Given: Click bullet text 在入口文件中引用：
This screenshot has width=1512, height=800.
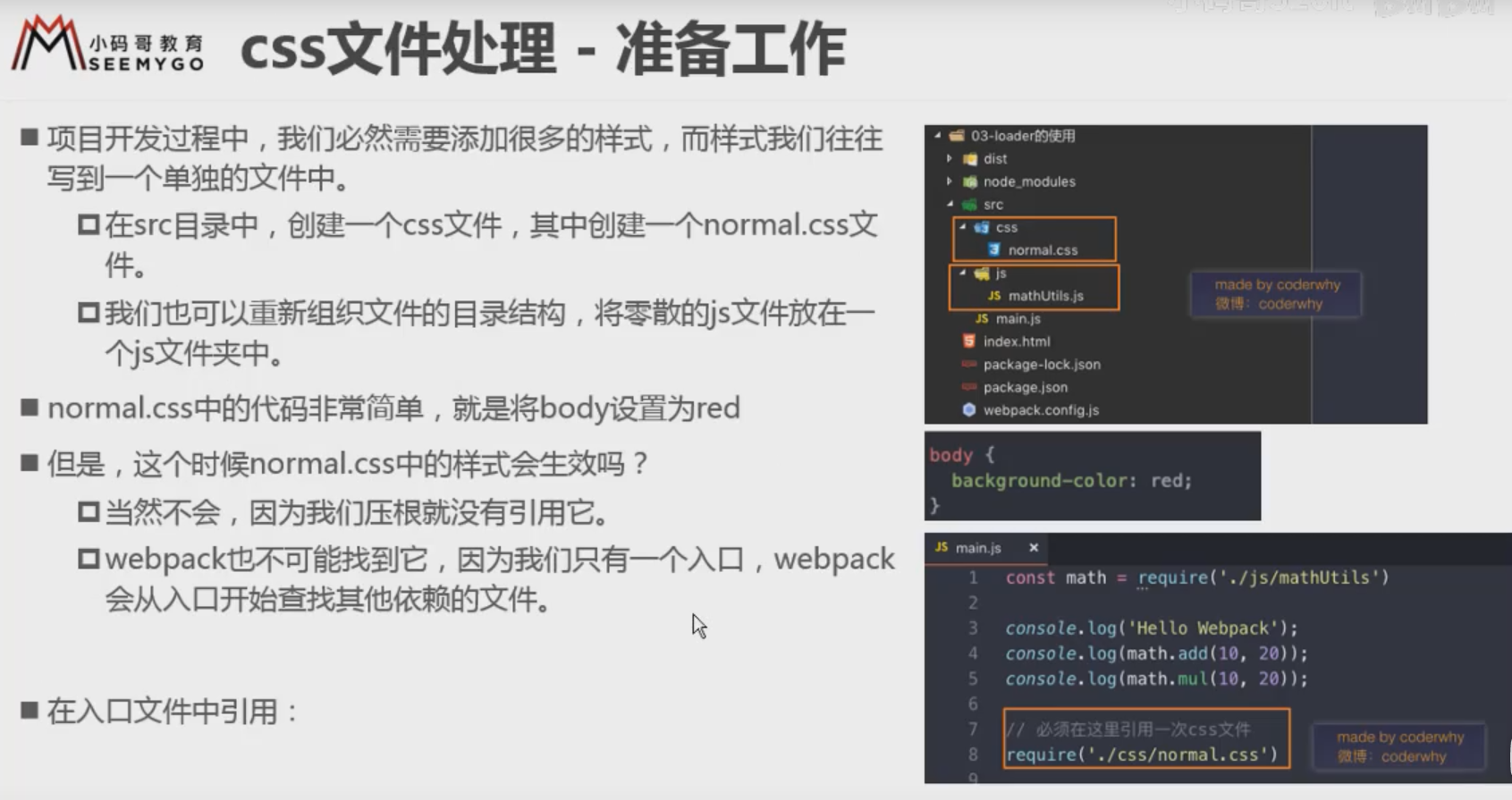Looking at the screenshot, I should click(173, 712).
